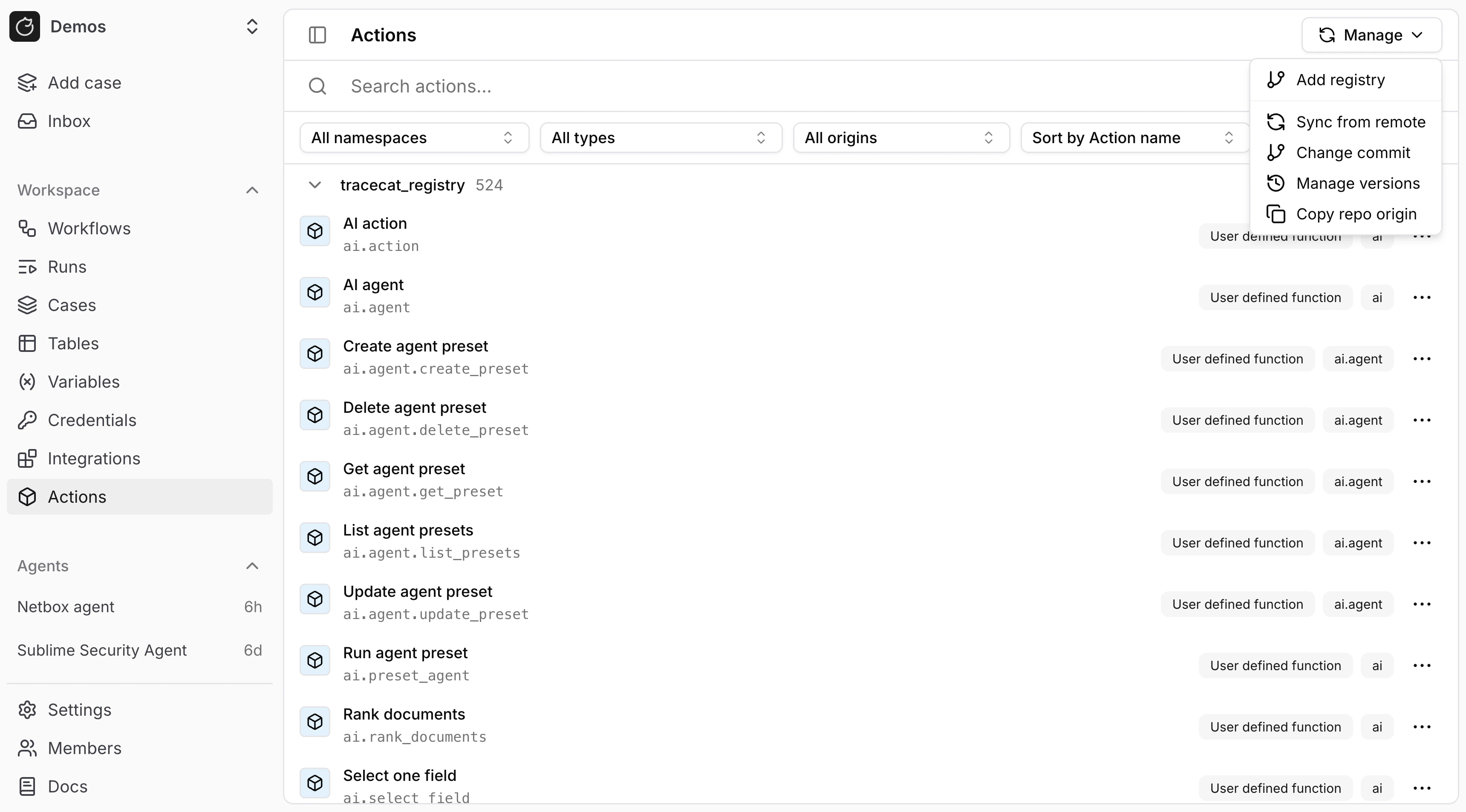Image resolution: width=1466 pixels, height=812 pixels.
Task: Open the Integrations section
Action: (x=94, y=459)
